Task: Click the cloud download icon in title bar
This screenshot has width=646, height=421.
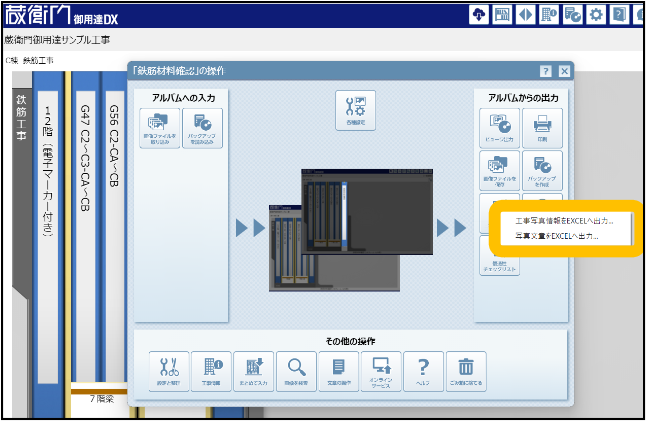Action: (478, 15)
